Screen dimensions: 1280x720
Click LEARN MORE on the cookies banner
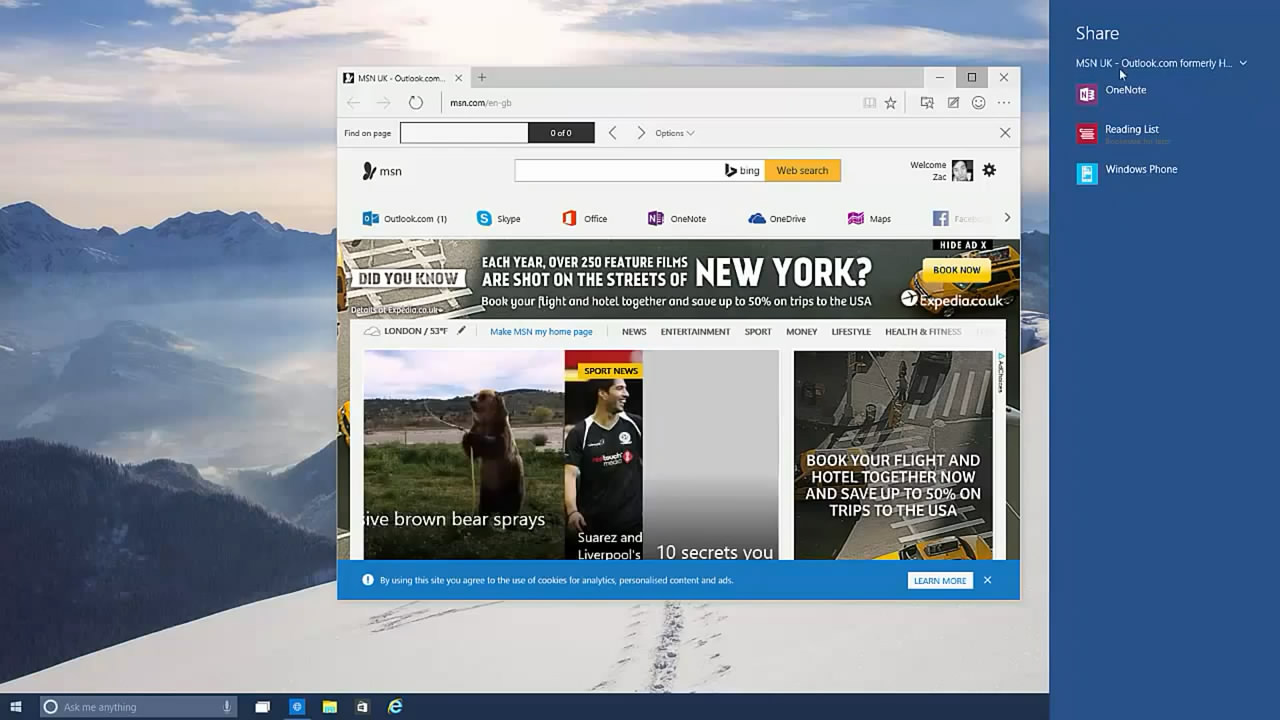939,580
